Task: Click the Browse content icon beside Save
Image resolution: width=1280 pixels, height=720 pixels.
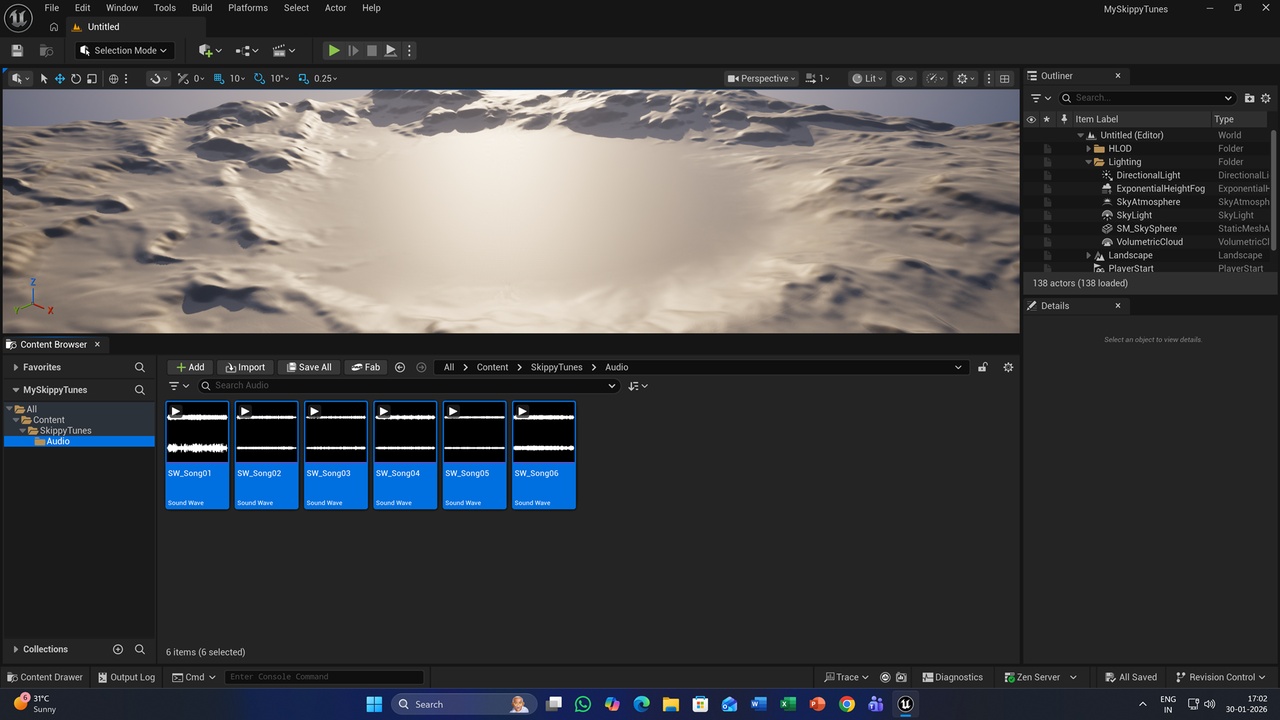Action: 46,50
